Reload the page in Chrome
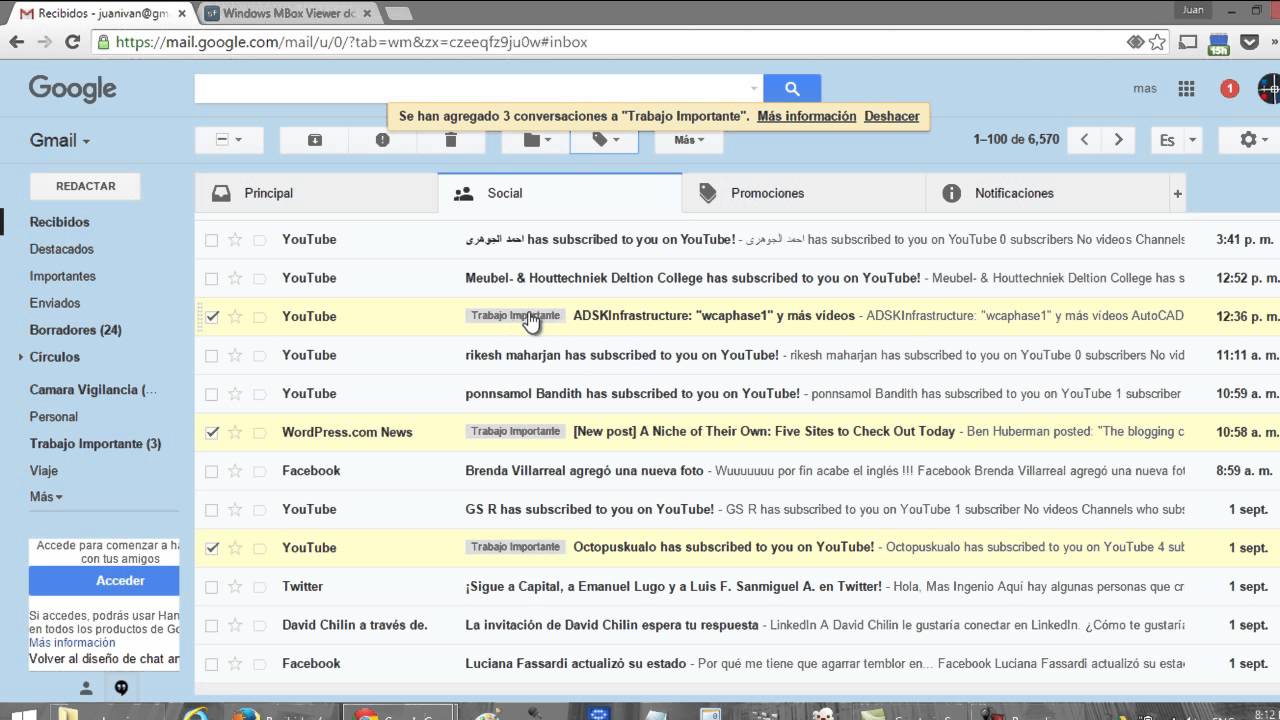This screenshot has height=720, width=1280. (x=72, y=42)
